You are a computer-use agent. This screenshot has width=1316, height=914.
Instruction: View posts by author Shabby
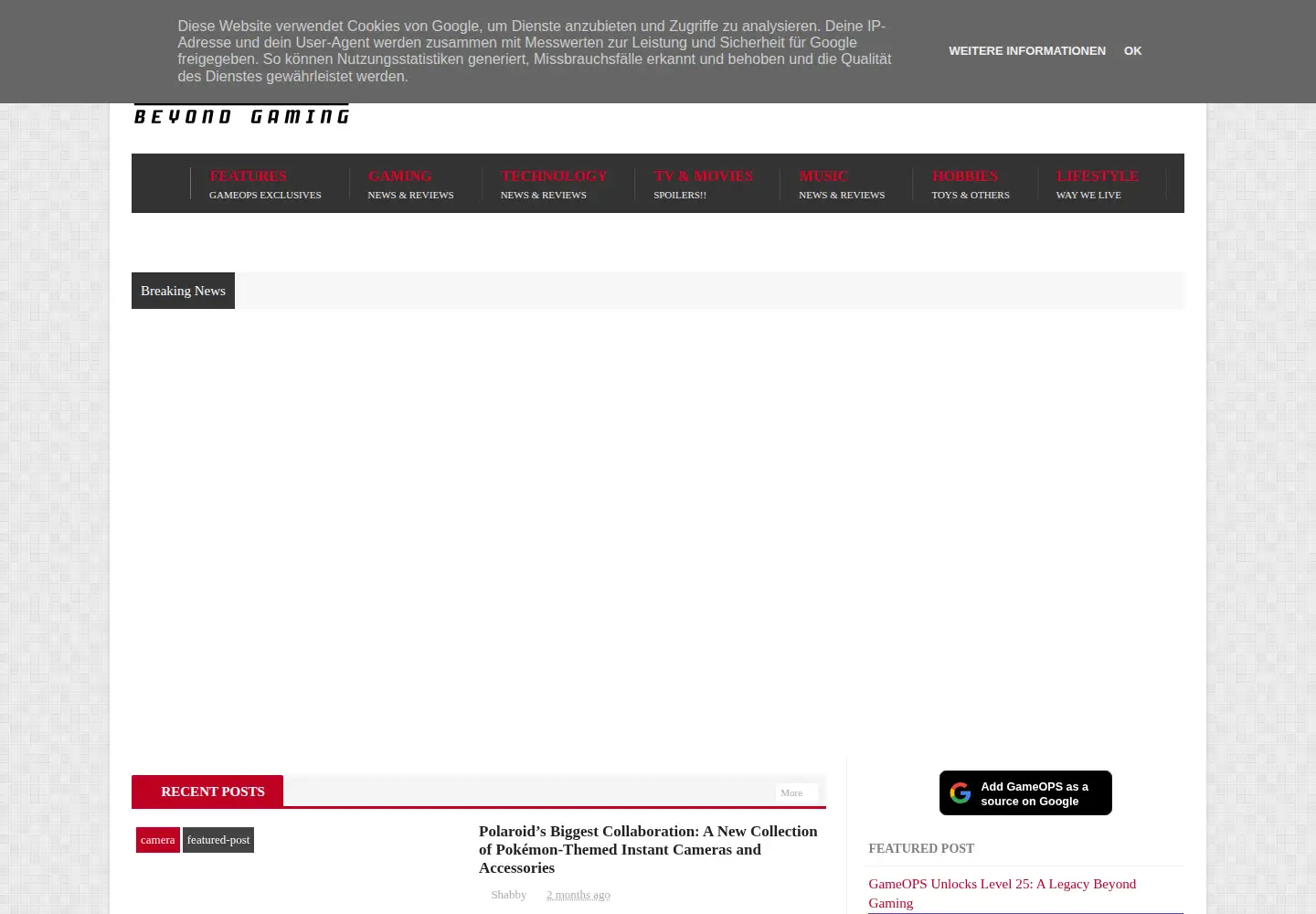(509, 895)
